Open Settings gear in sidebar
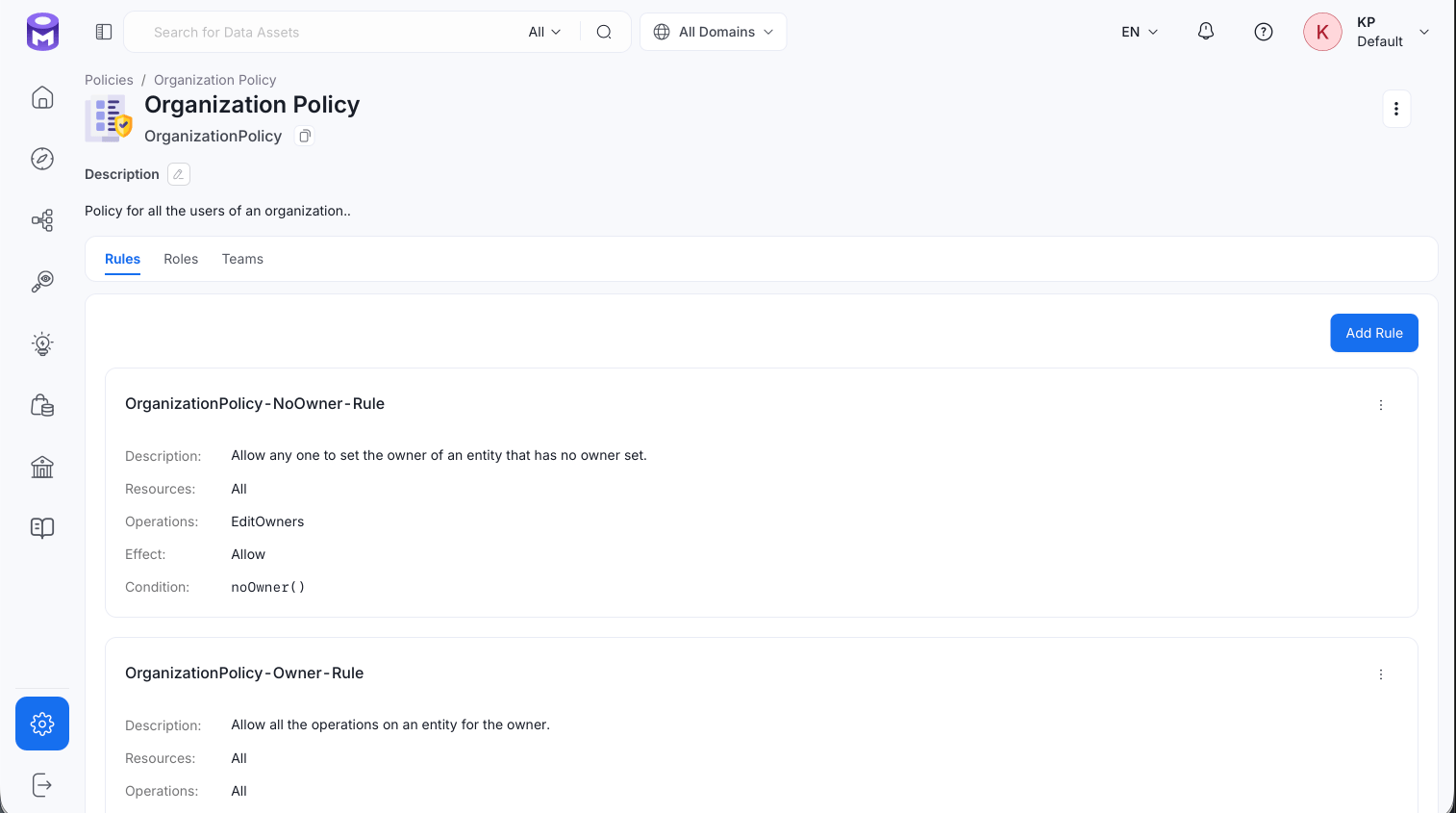 [42, 724]
